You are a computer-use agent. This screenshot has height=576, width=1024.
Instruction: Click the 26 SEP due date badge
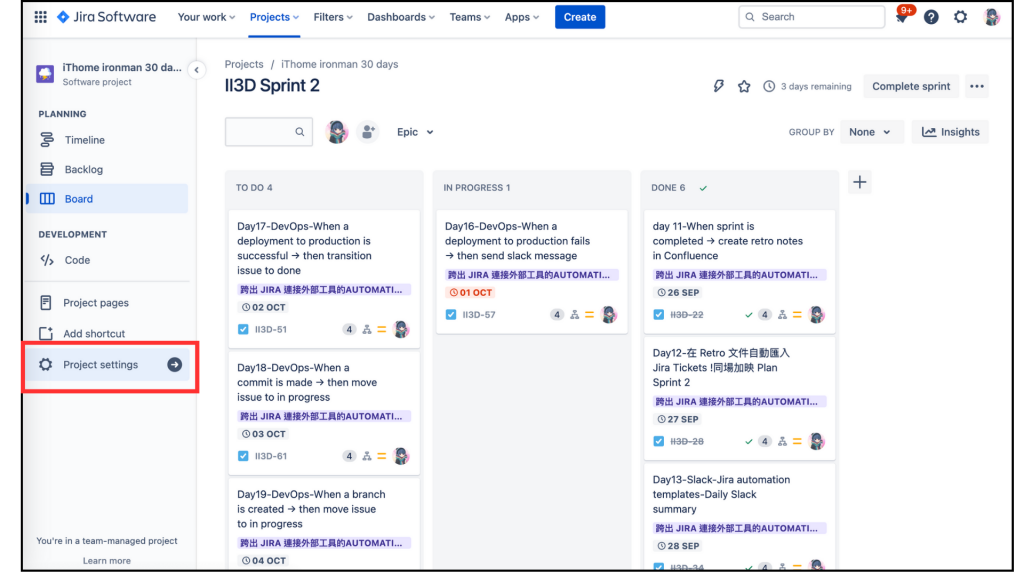pos(678,293)
